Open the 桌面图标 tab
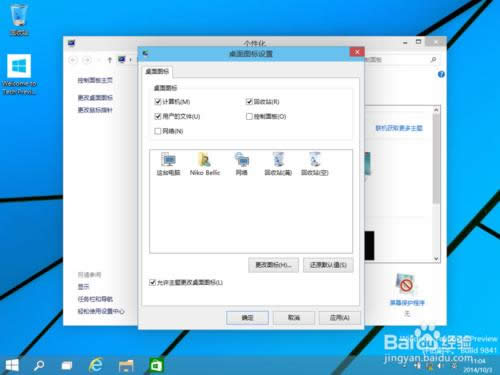The height and width of the screenshot is (375, 500). coord(157,71)
